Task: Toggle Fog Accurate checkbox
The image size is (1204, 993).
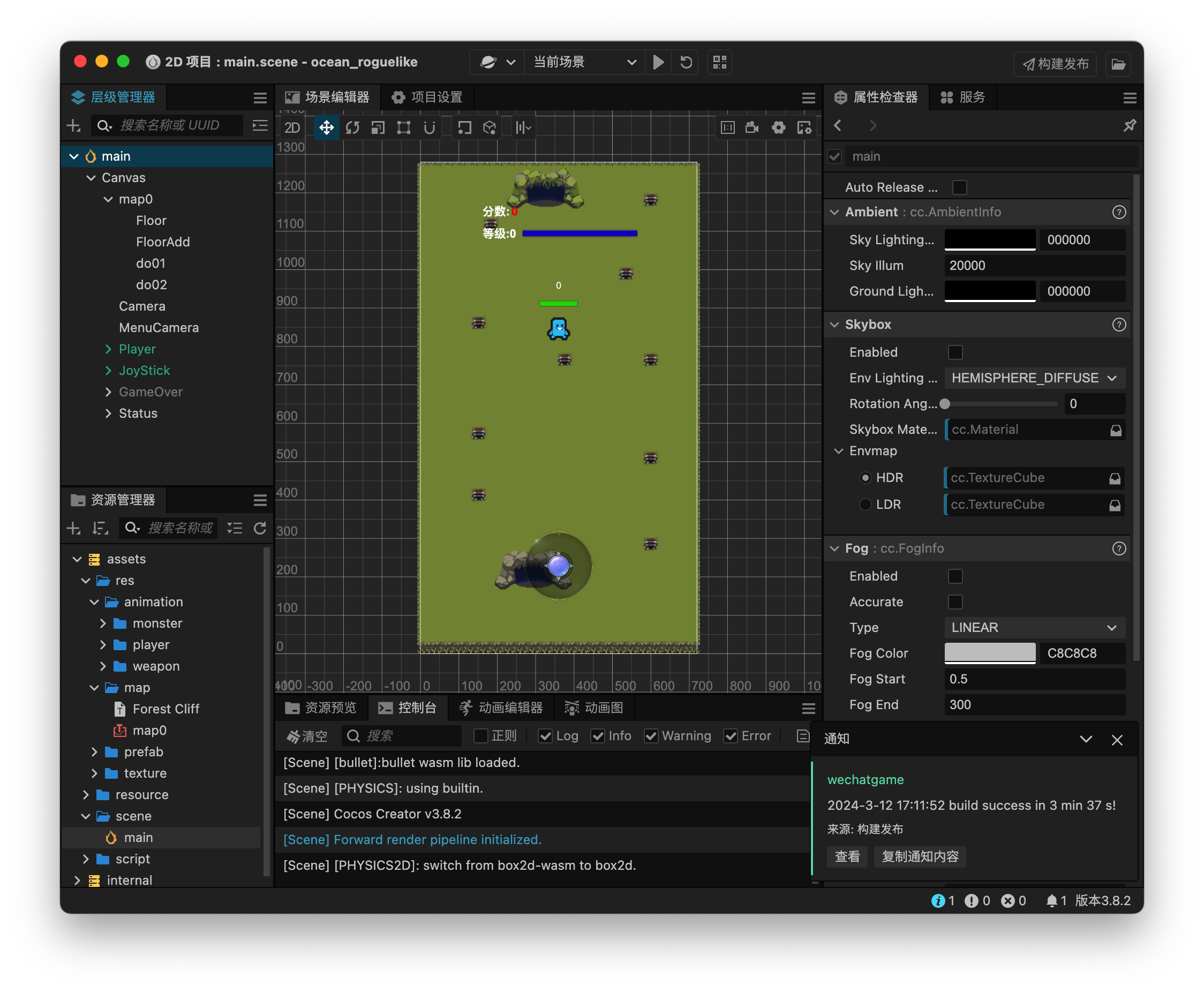Action: point(955,602)
